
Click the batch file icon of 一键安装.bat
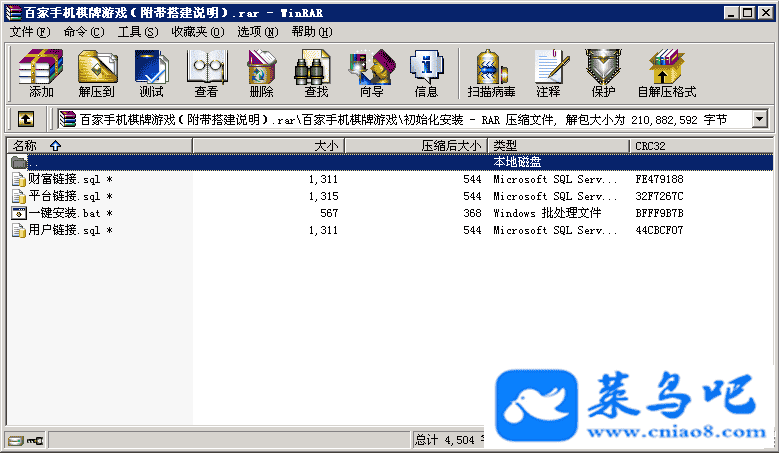[x=19, y=213]
